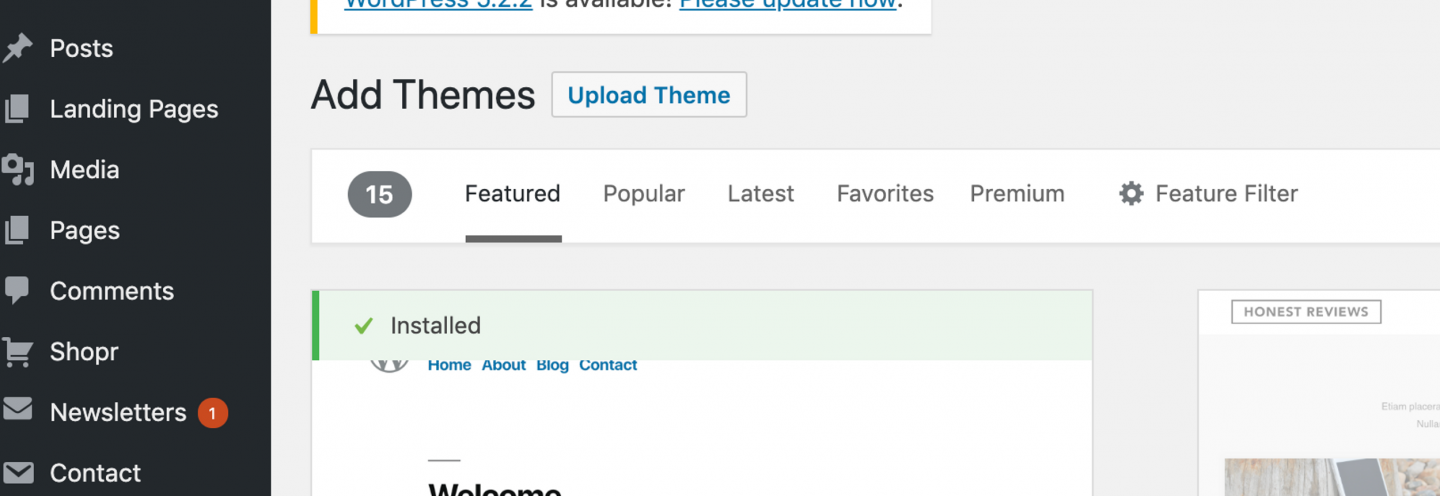Click the Newsletters notification badge
Image resolution: width=1440 pixels, height=496 pixels.
click(212, 413)
